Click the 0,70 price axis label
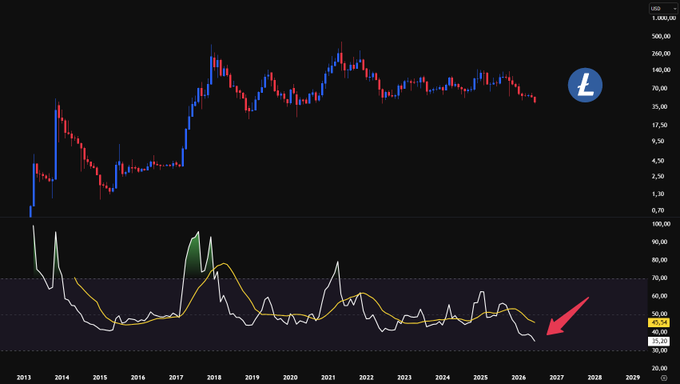The image size is (680, 384). pos(658,210)
